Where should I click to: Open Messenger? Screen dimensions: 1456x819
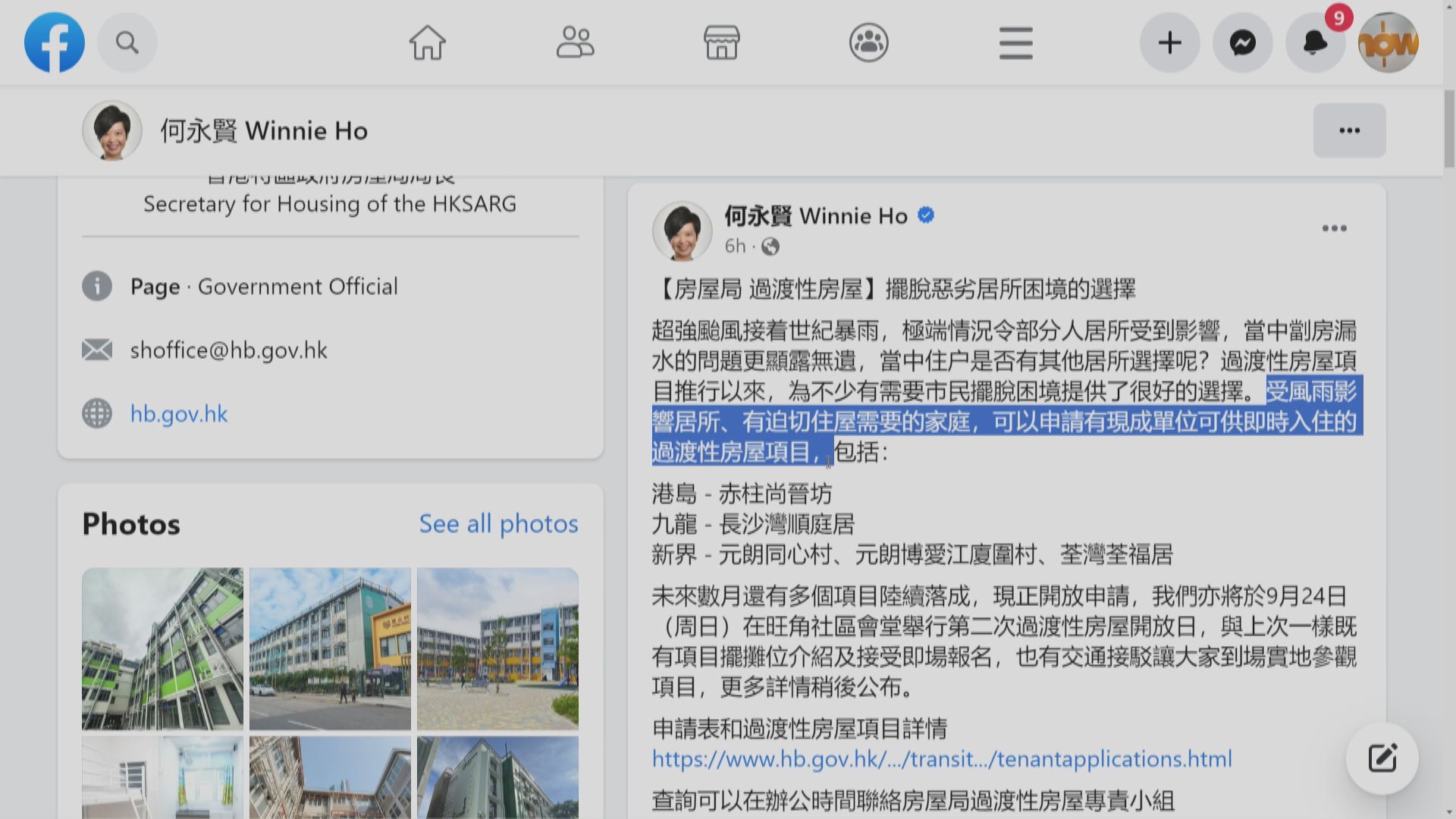(x=1242, y=42)
